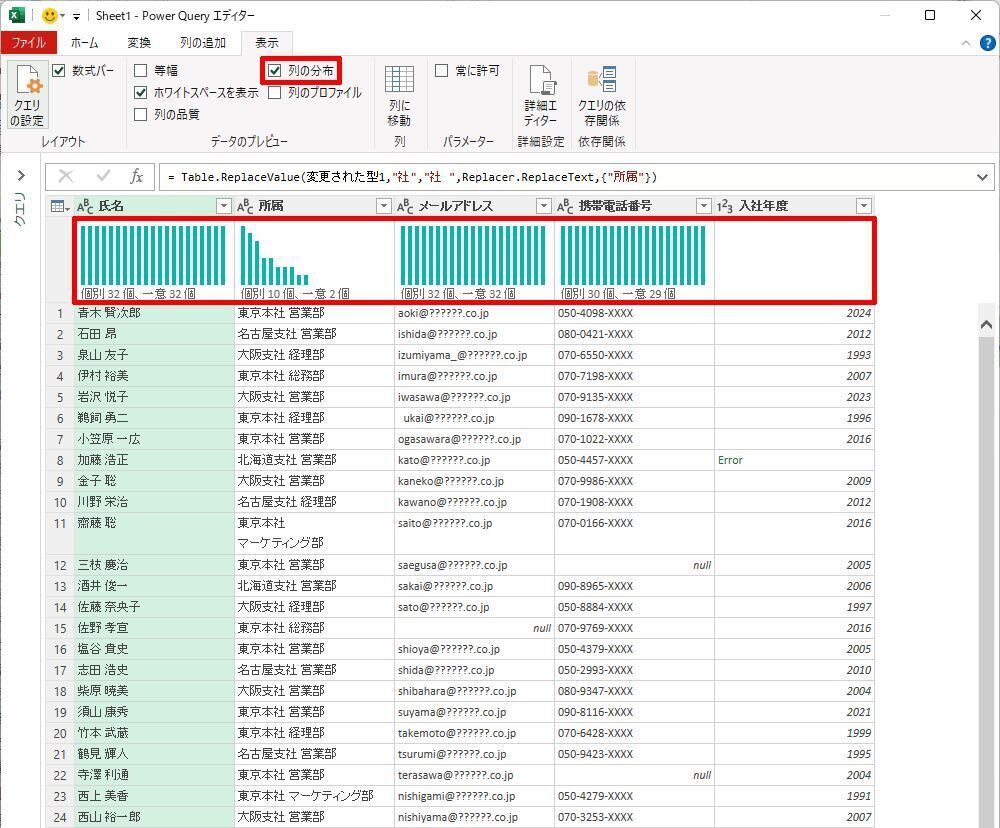This screenshot has height=828, width=1000.
Task: Open filter dropdown for 所属 column
Action: tap(383, 206)
